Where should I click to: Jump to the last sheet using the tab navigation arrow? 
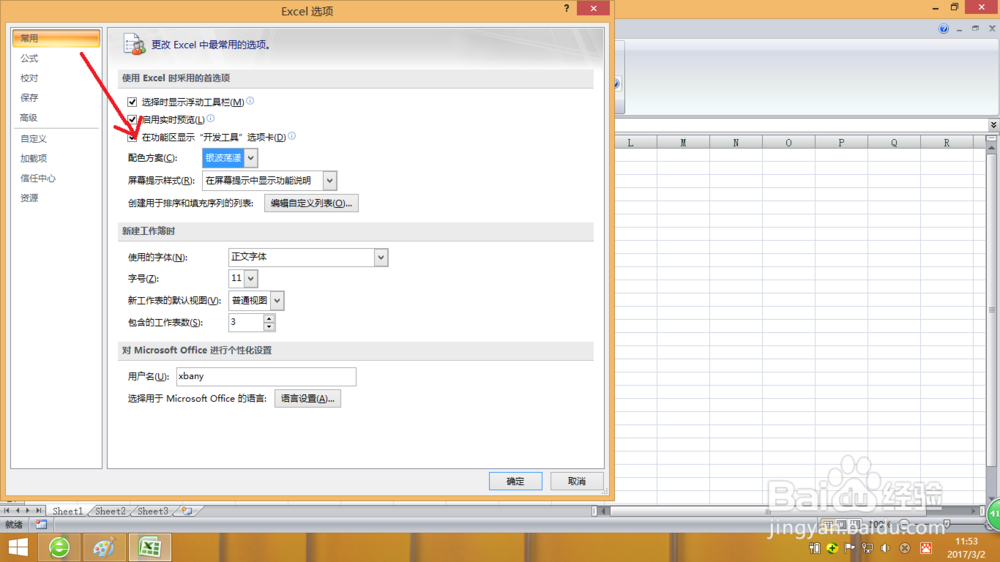(x=38, y=511)
